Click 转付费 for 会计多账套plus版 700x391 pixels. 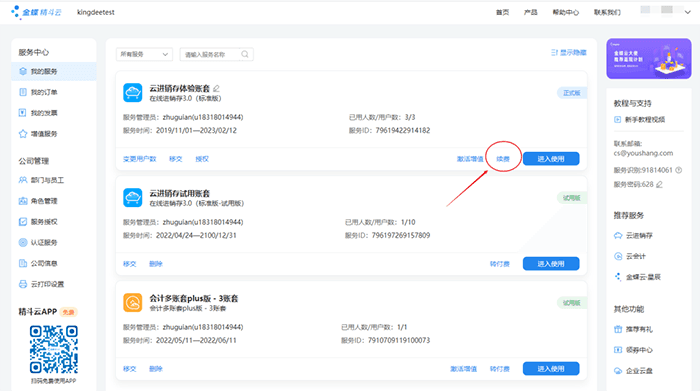500,369
